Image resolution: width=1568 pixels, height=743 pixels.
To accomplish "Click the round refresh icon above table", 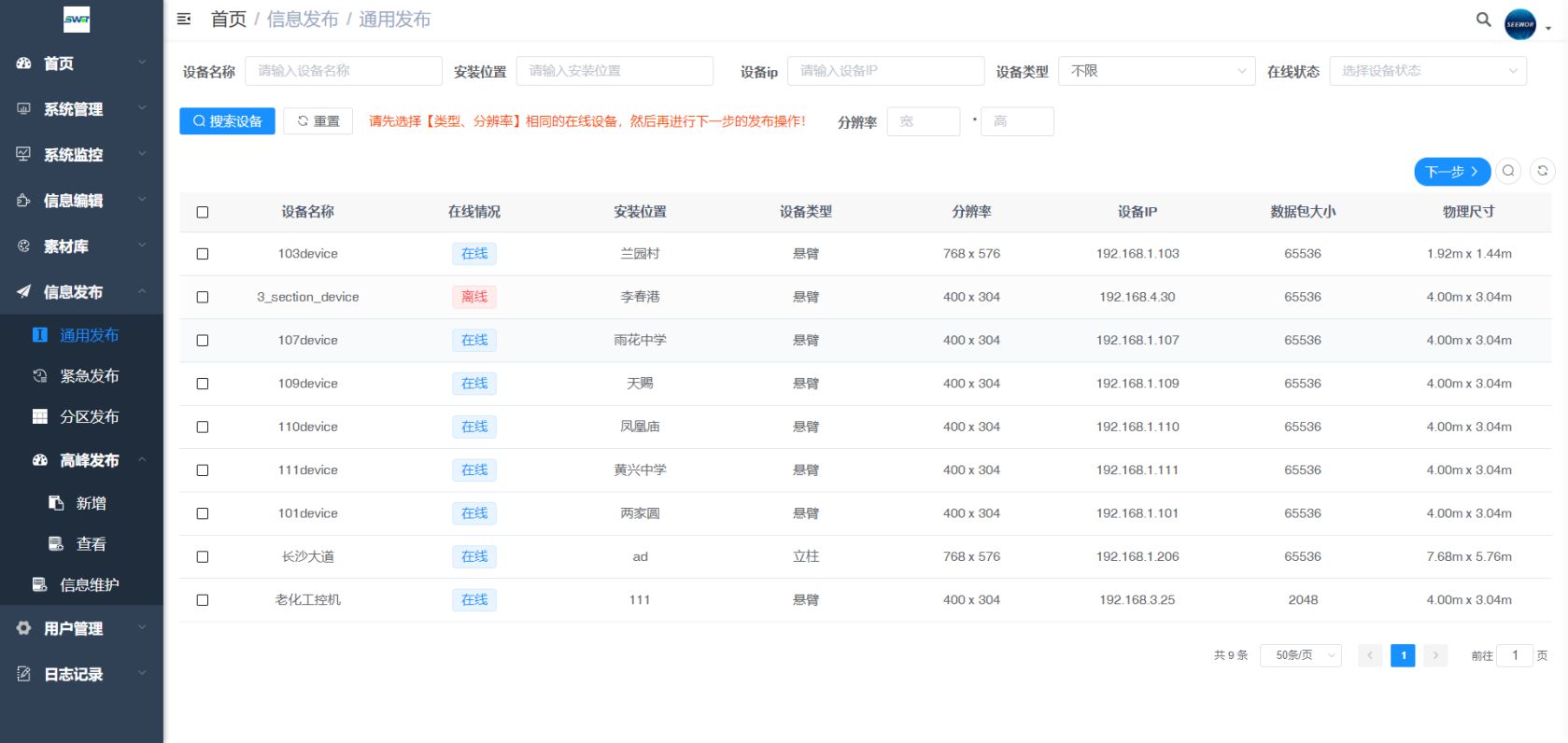I will pos(1542,171).
